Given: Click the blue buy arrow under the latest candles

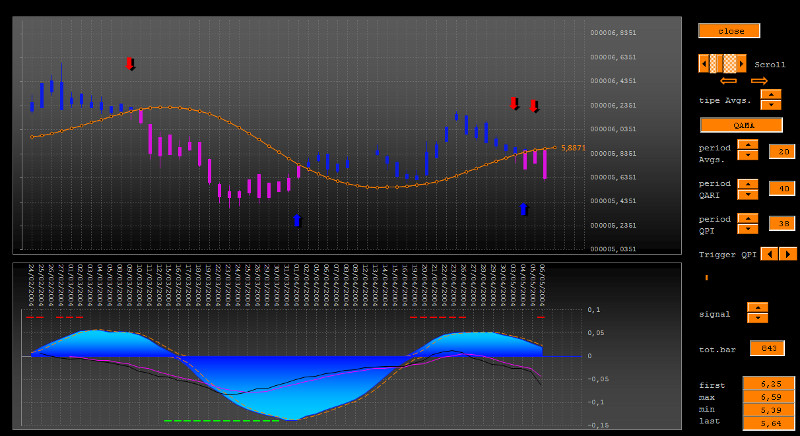Looking at the screenshot, I should click(523, 209).
